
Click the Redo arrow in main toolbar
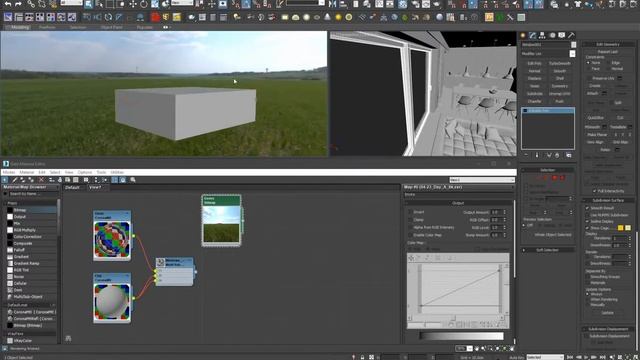[x=18, y=4]
